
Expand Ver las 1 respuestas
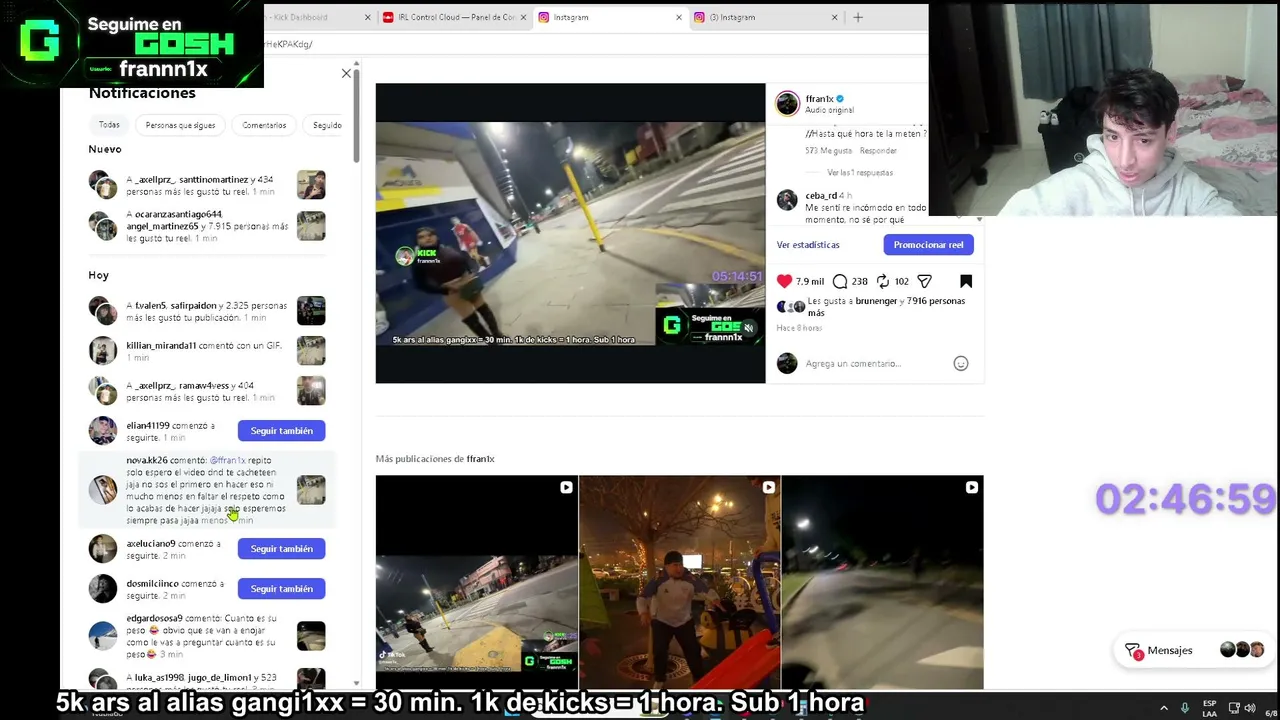[860, 173]
